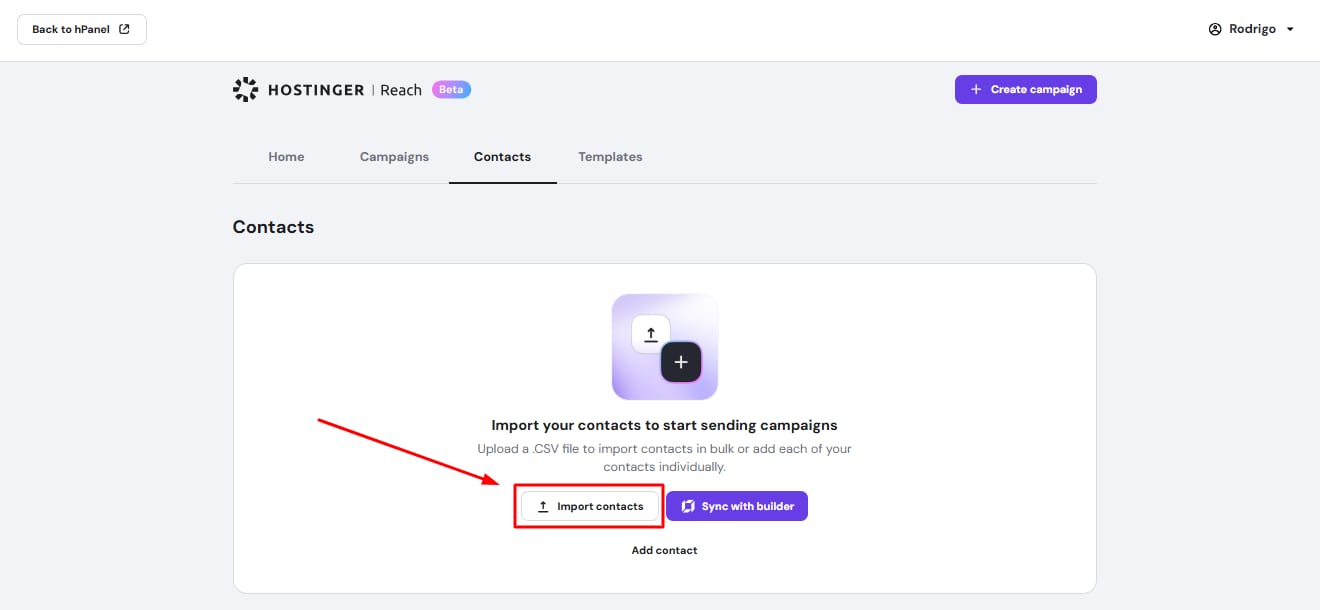This screenshot has width=1320, height=610.
Task: Click the Add contact link
Action: tap(664, 551)
